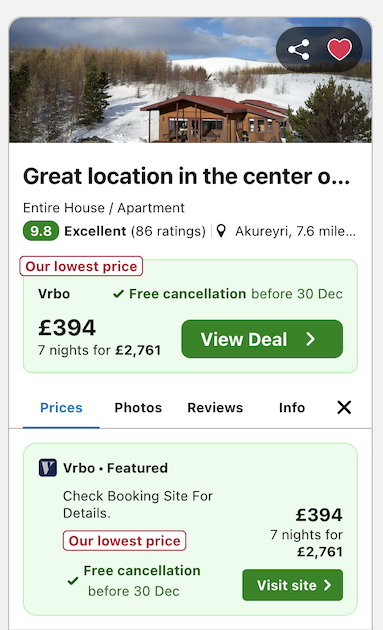Click the share icon on the photo
This screenshot has height=630, width=383.
pos(299,49)
